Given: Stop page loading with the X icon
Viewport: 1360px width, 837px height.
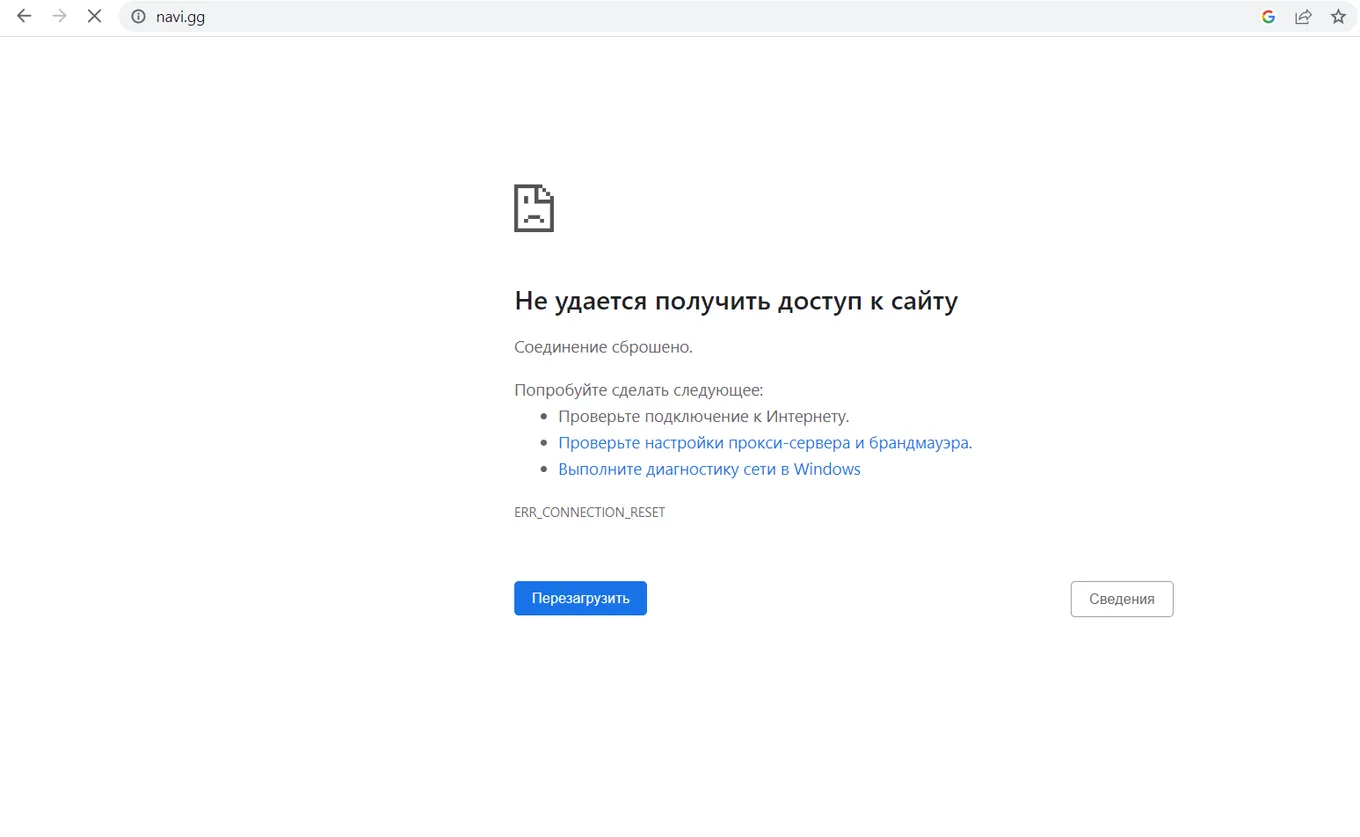Looking at the screenshot, I should [94, 16].
